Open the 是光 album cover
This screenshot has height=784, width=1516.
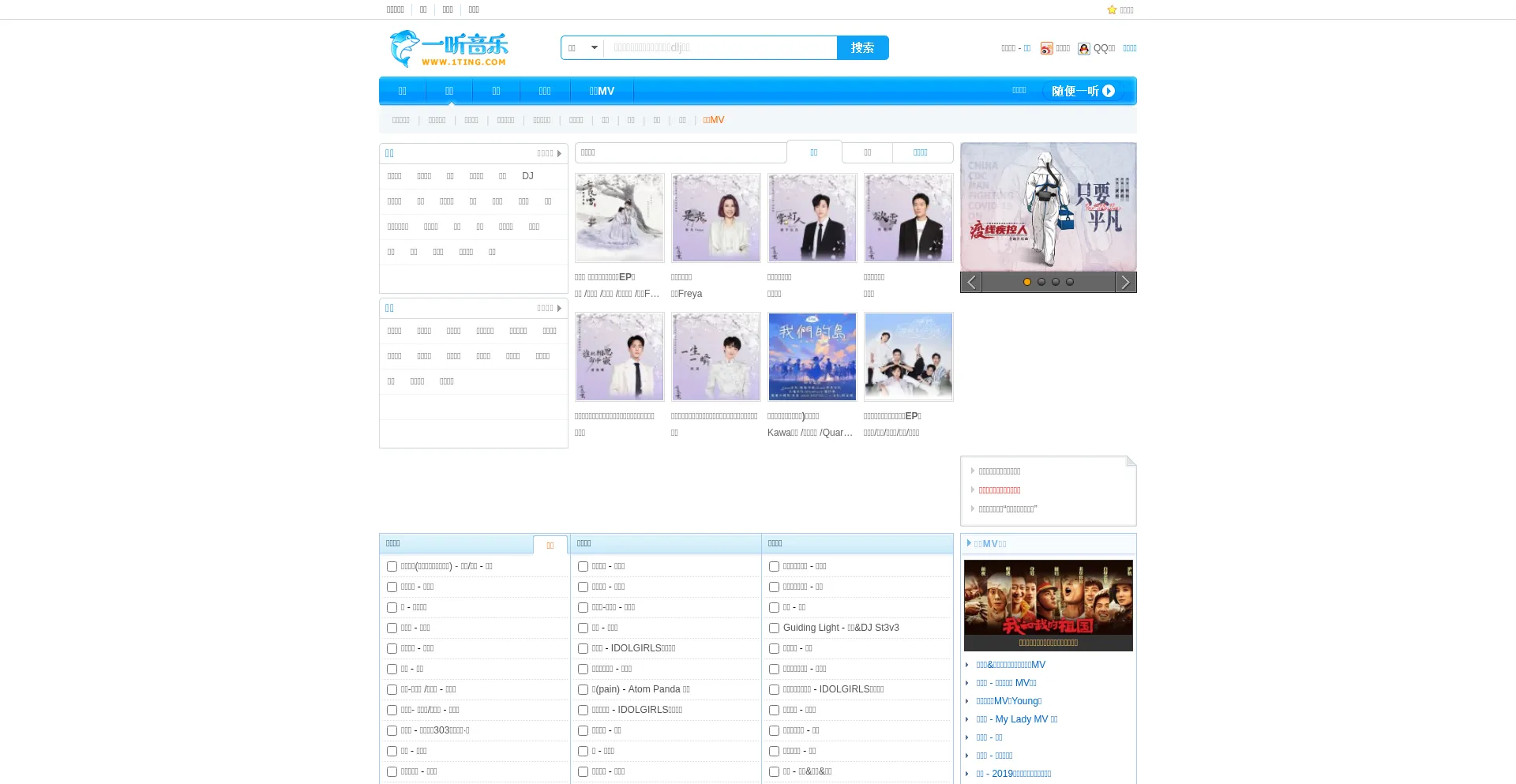click(716, 218)
